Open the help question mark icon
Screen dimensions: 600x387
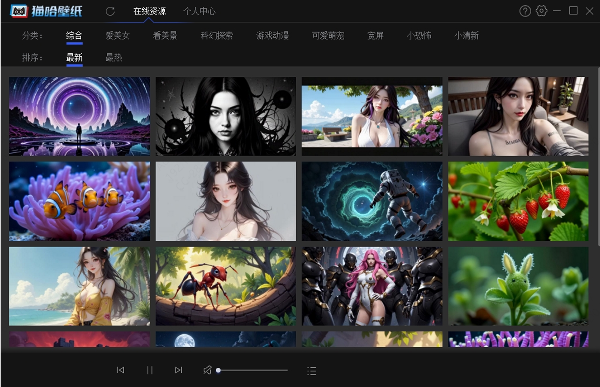tap(525, 11)
